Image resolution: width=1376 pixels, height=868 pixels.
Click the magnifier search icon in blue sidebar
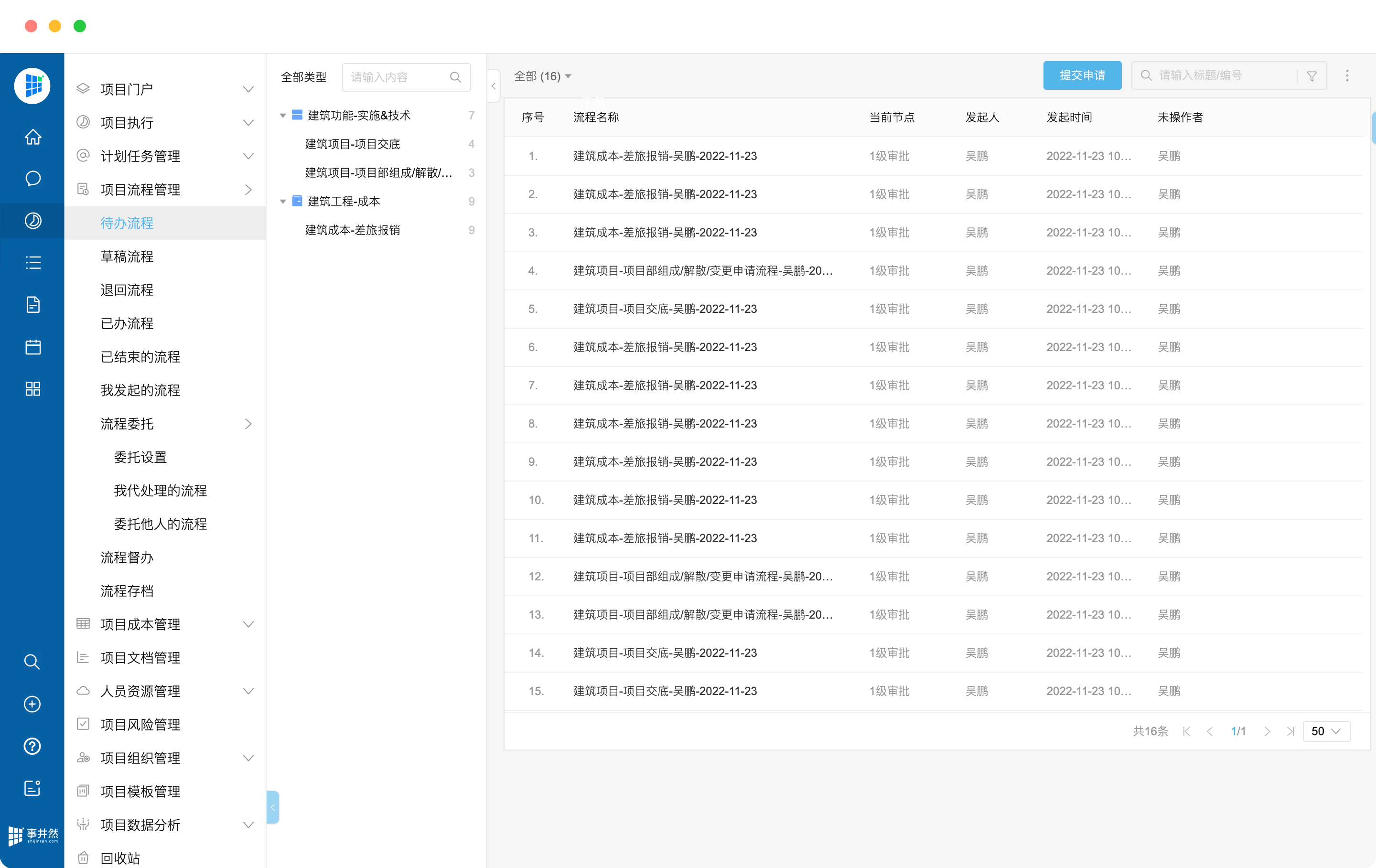[32, 662]
